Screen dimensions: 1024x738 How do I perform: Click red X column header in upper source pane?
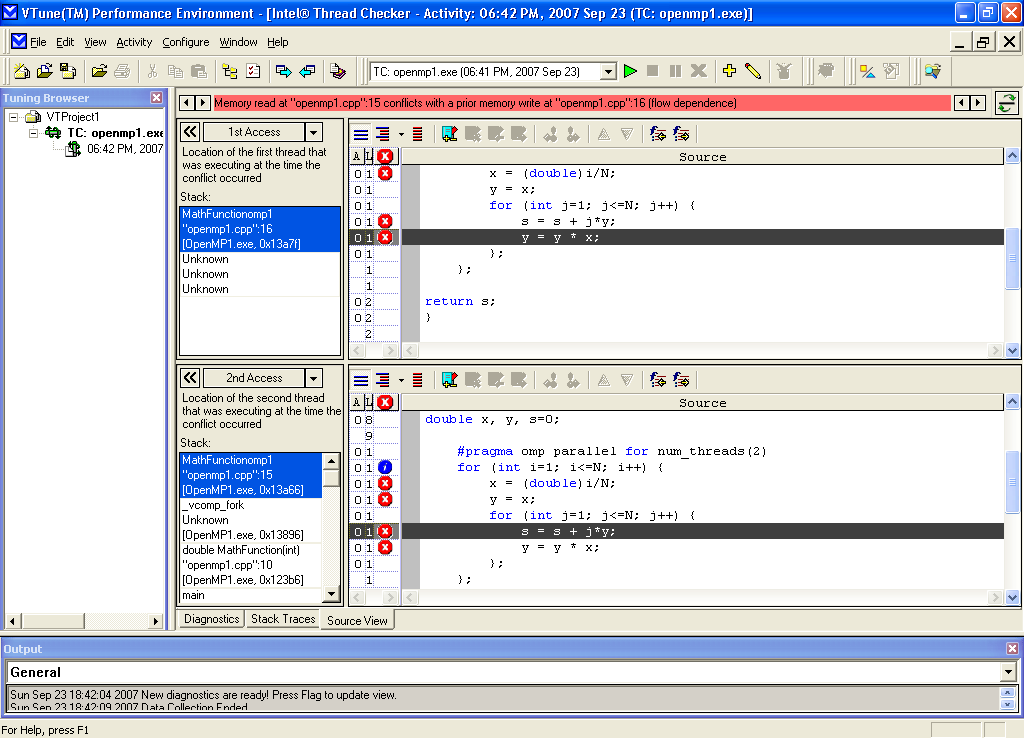(385, 156)
